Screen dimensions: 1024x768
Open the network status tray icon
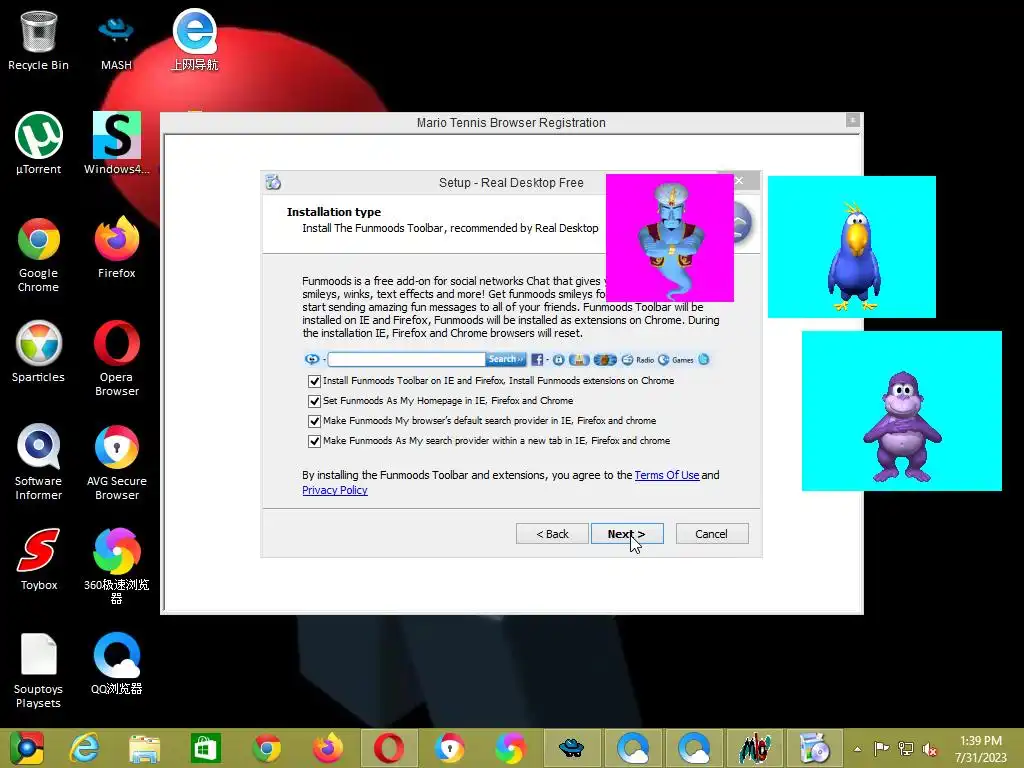[906, 749]
